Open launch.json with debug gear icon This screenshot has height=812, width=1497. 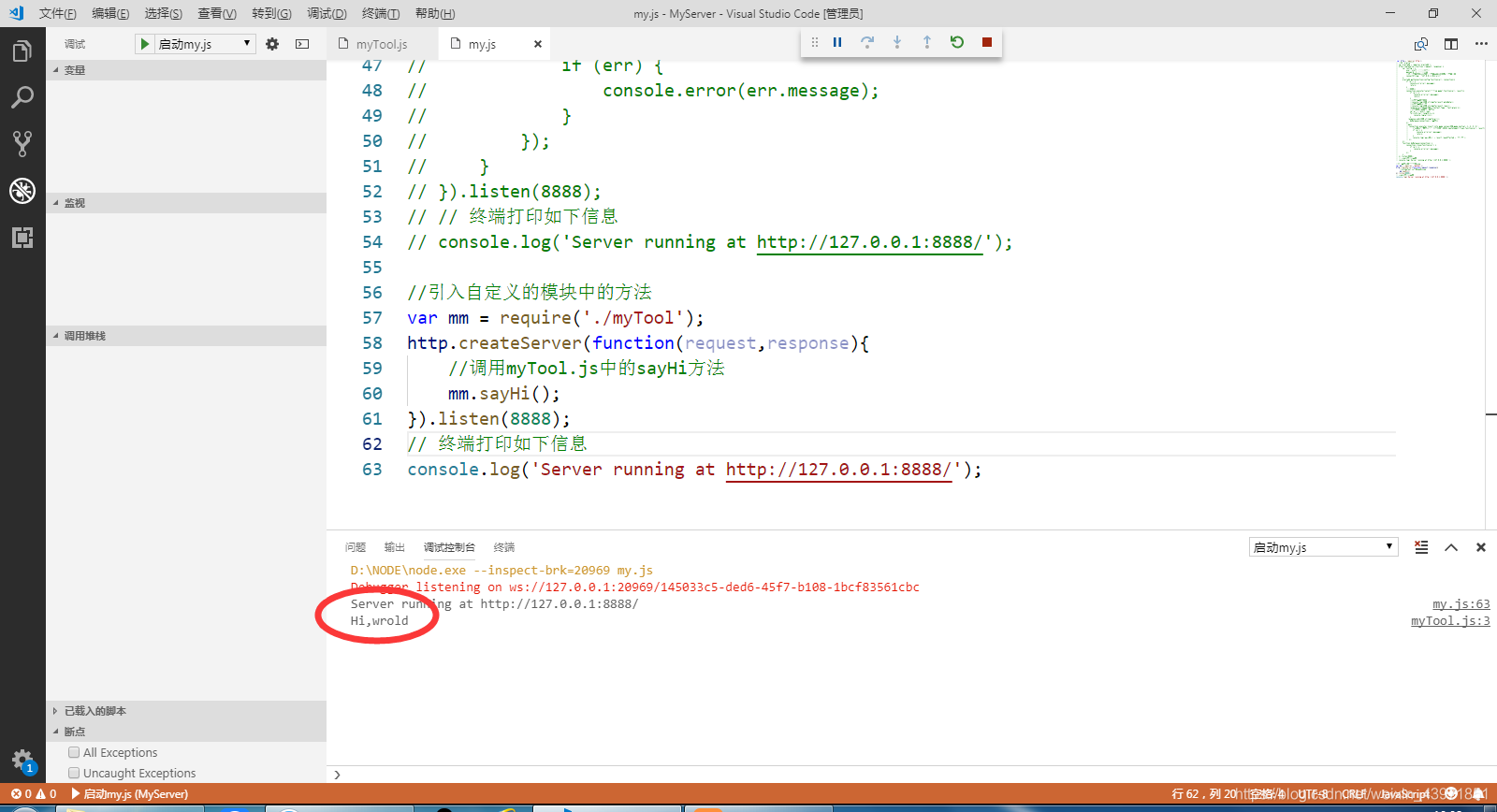click(272, 44)
